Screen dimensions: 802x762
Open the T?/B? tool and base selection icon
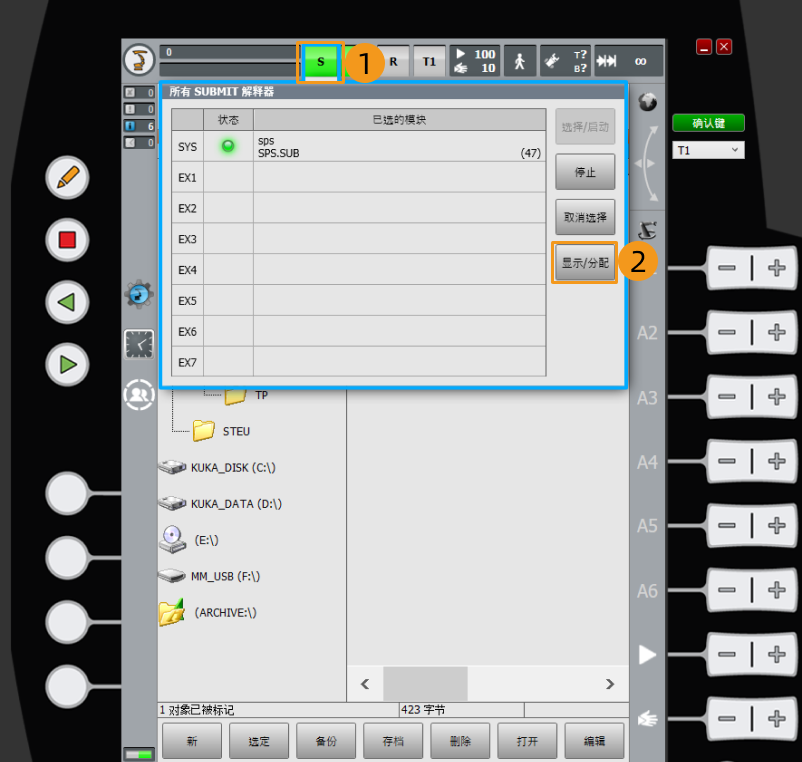[x=567, y=61]
